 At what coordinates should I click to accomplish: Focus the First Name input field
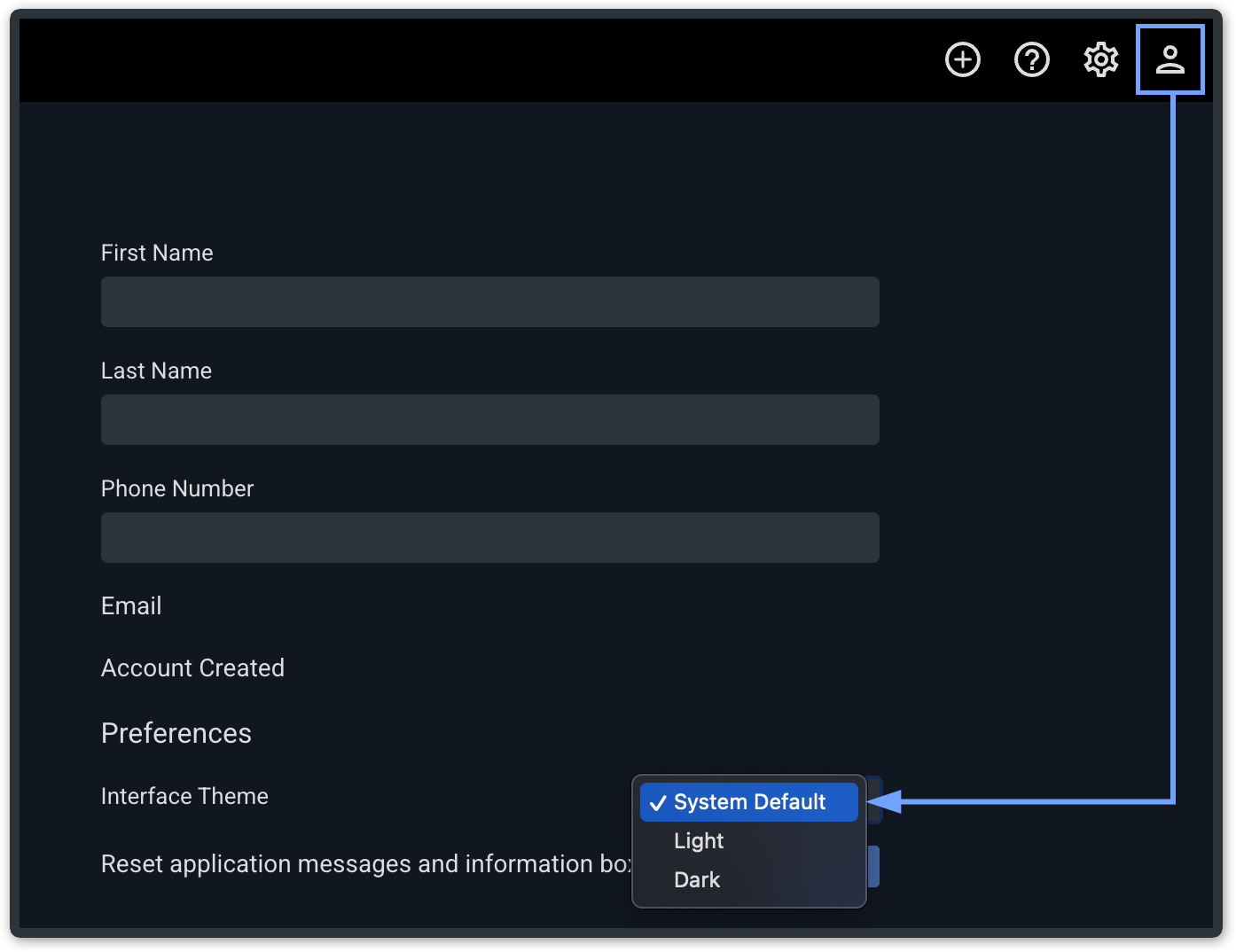point(489,302)
